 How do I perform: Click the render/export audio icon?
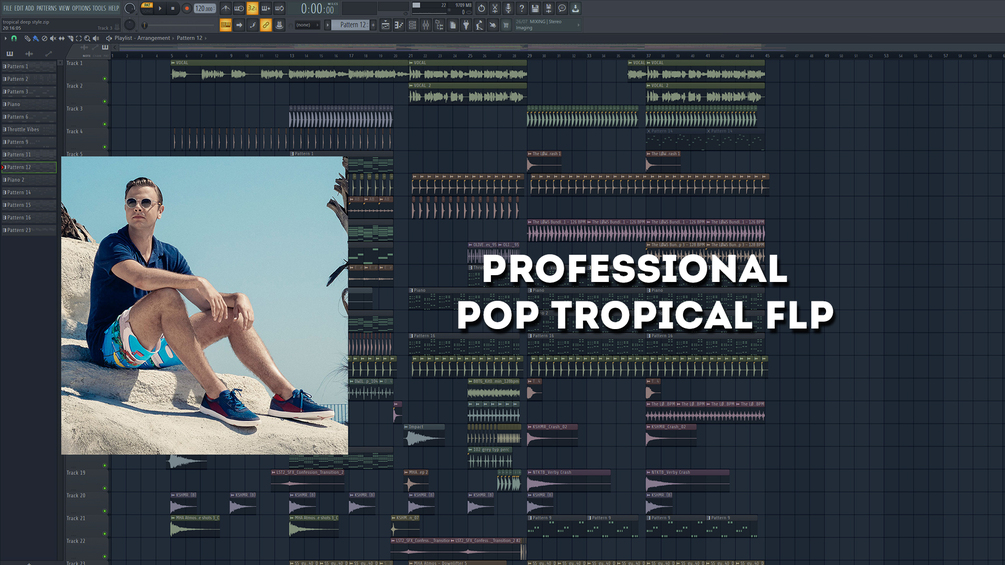tap(549, 8)
